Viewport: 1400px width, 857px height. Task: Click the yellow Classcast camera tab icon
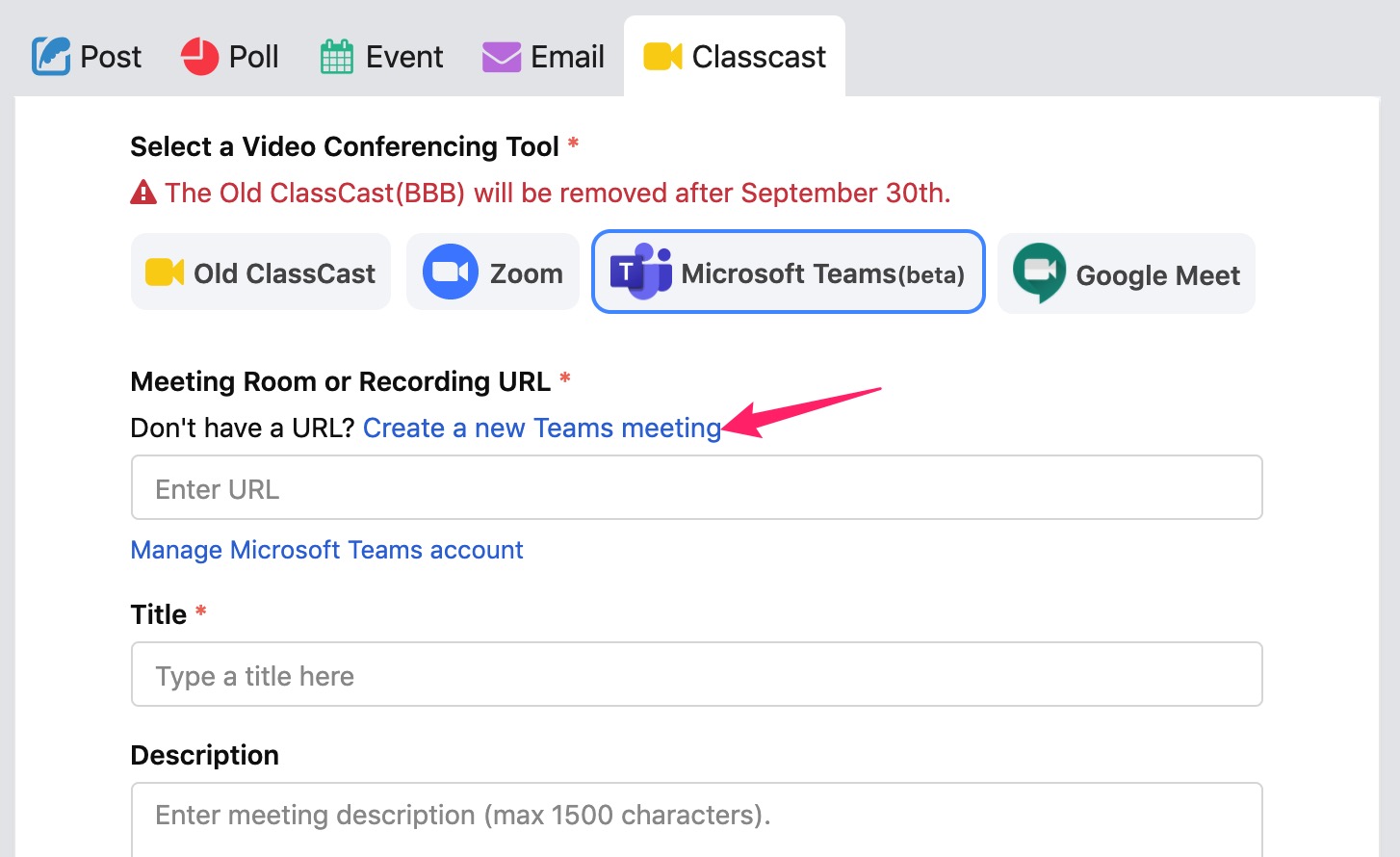click(x=662, y=57)
